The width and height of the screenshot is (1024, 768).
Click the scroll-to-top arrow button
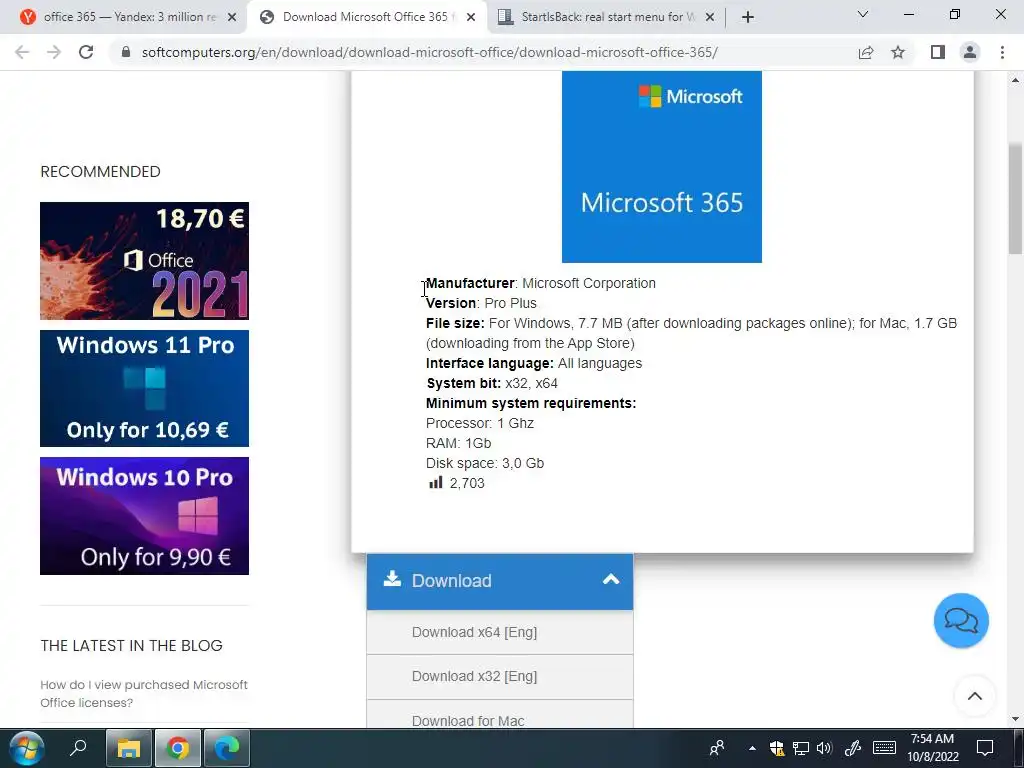pos(974,696)
